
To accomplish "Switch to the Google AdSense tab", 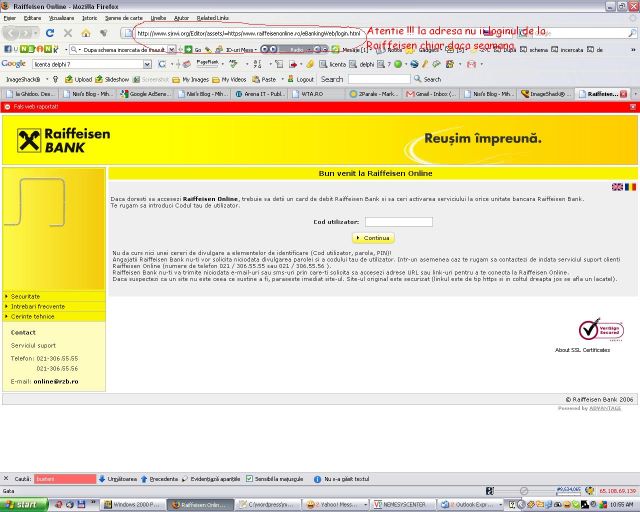I will point(146,94).
